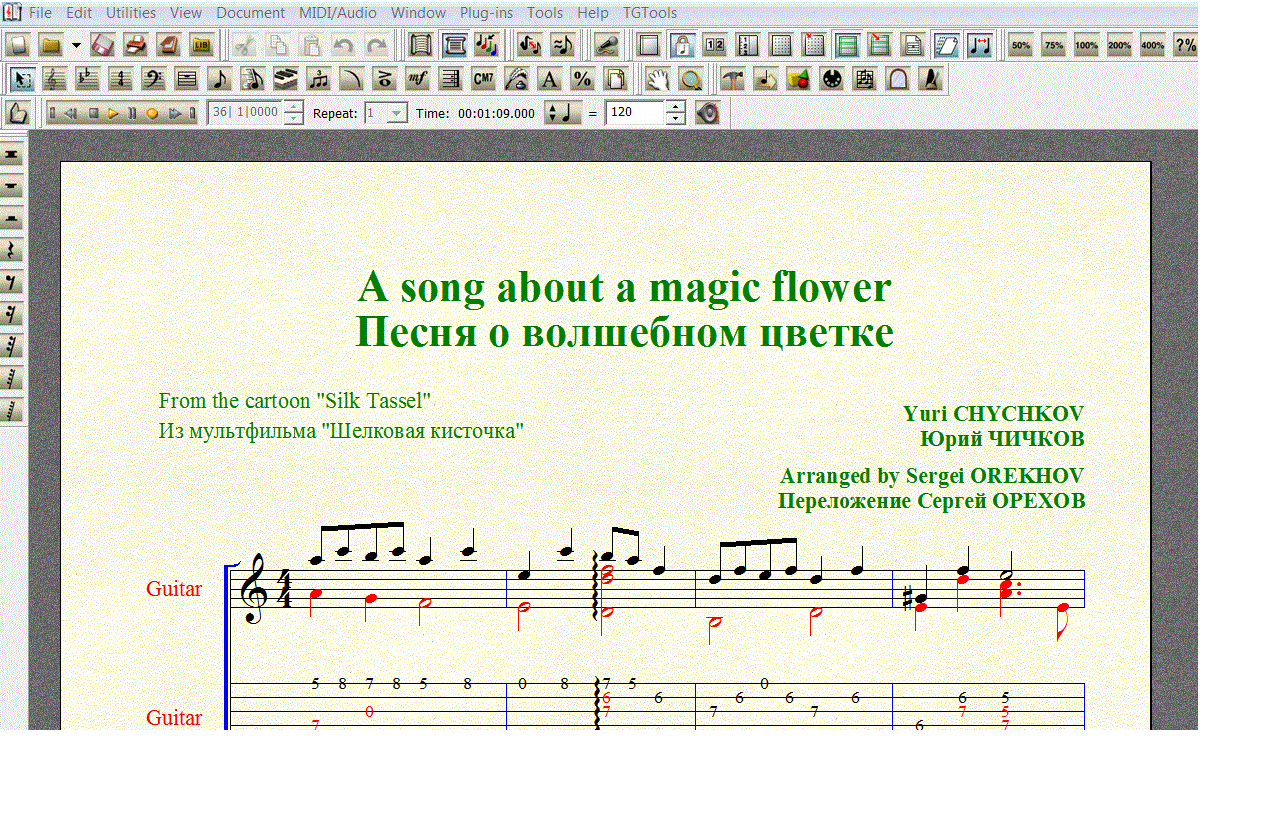Open the Document menu
This screenshot has width=1274, height=817.
pos(250,13)
